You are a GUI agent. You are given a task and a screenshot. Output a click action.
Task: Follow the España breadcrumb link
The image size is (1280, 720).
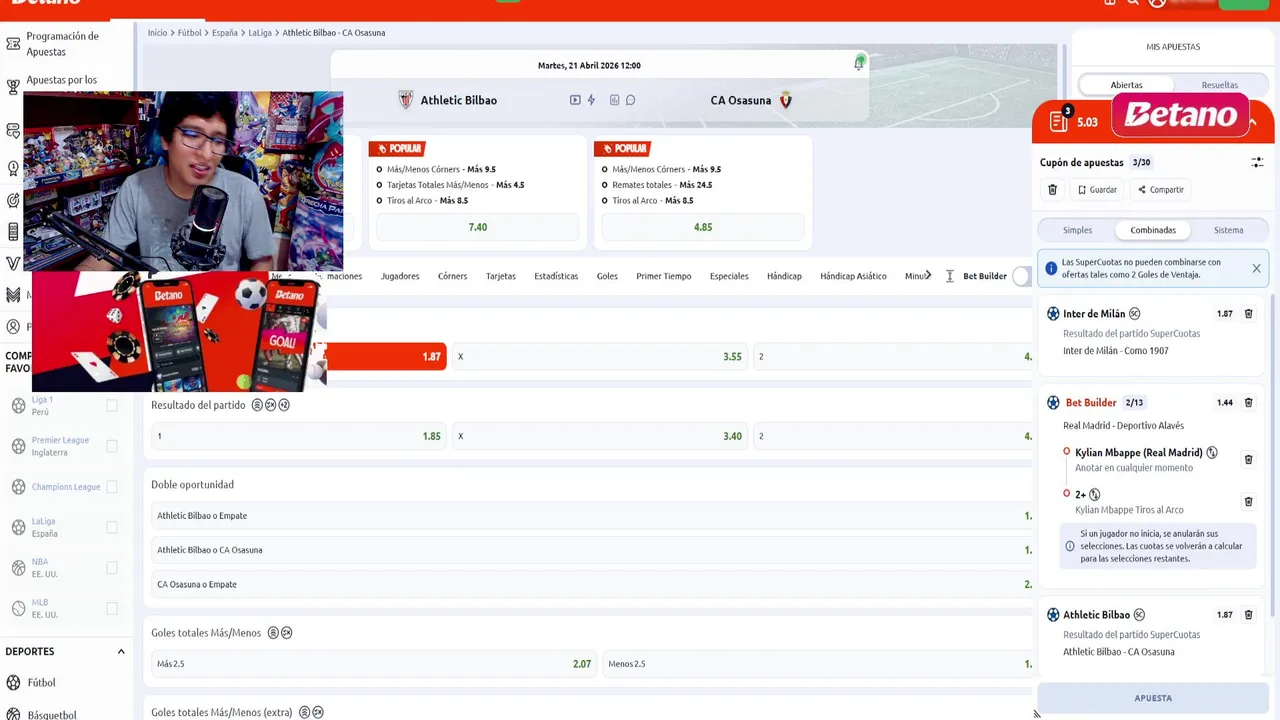click(x=225, y=33)
